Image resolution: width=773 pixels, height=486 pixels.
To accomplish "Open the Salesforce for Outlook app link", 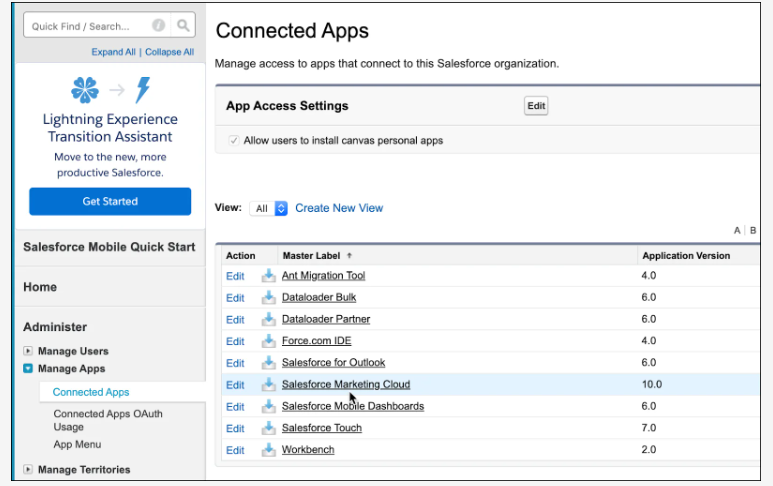I will click(x=333, y=363).
